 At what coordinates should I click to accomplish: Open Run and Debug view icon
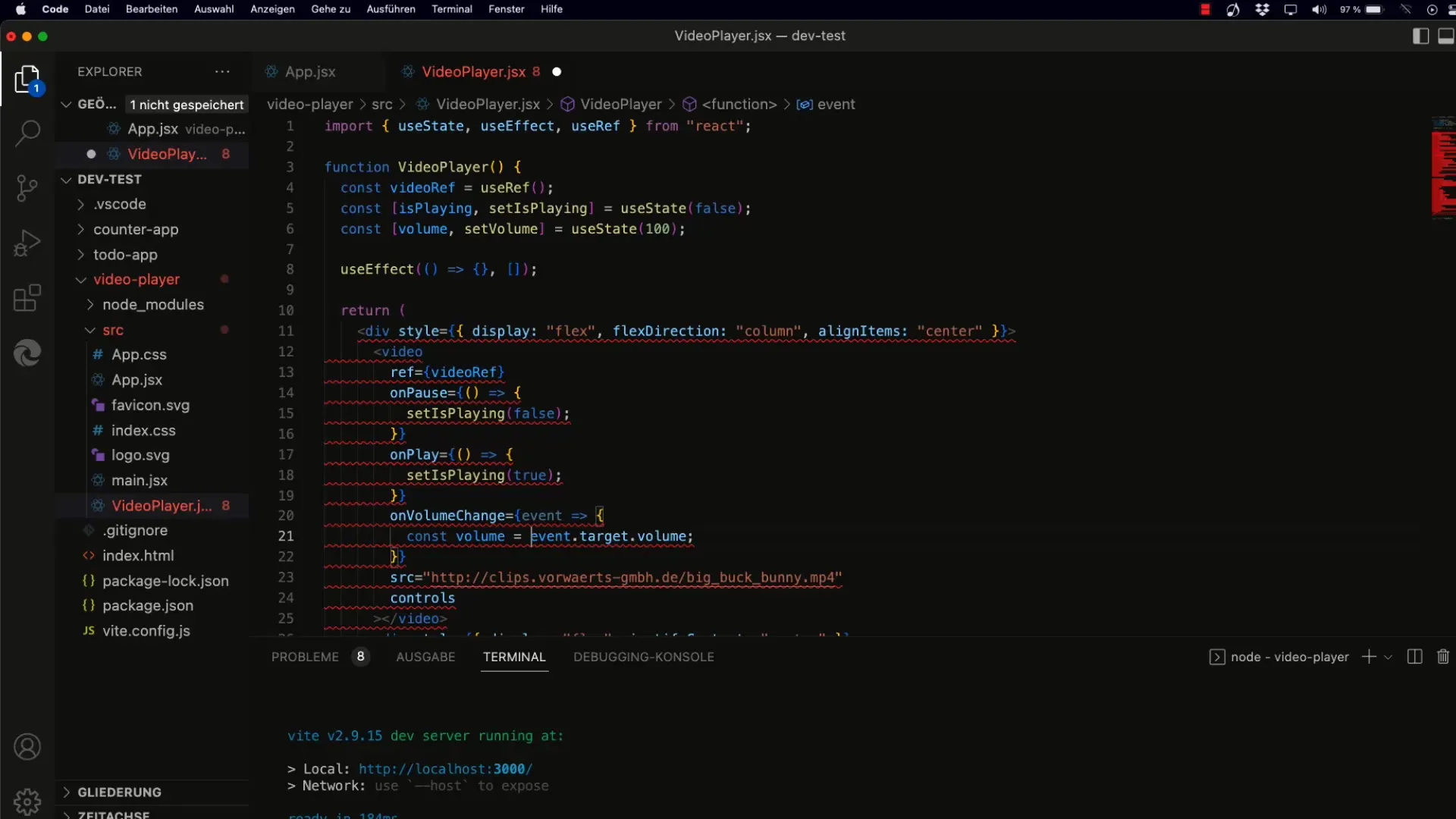tap(27, 243)
